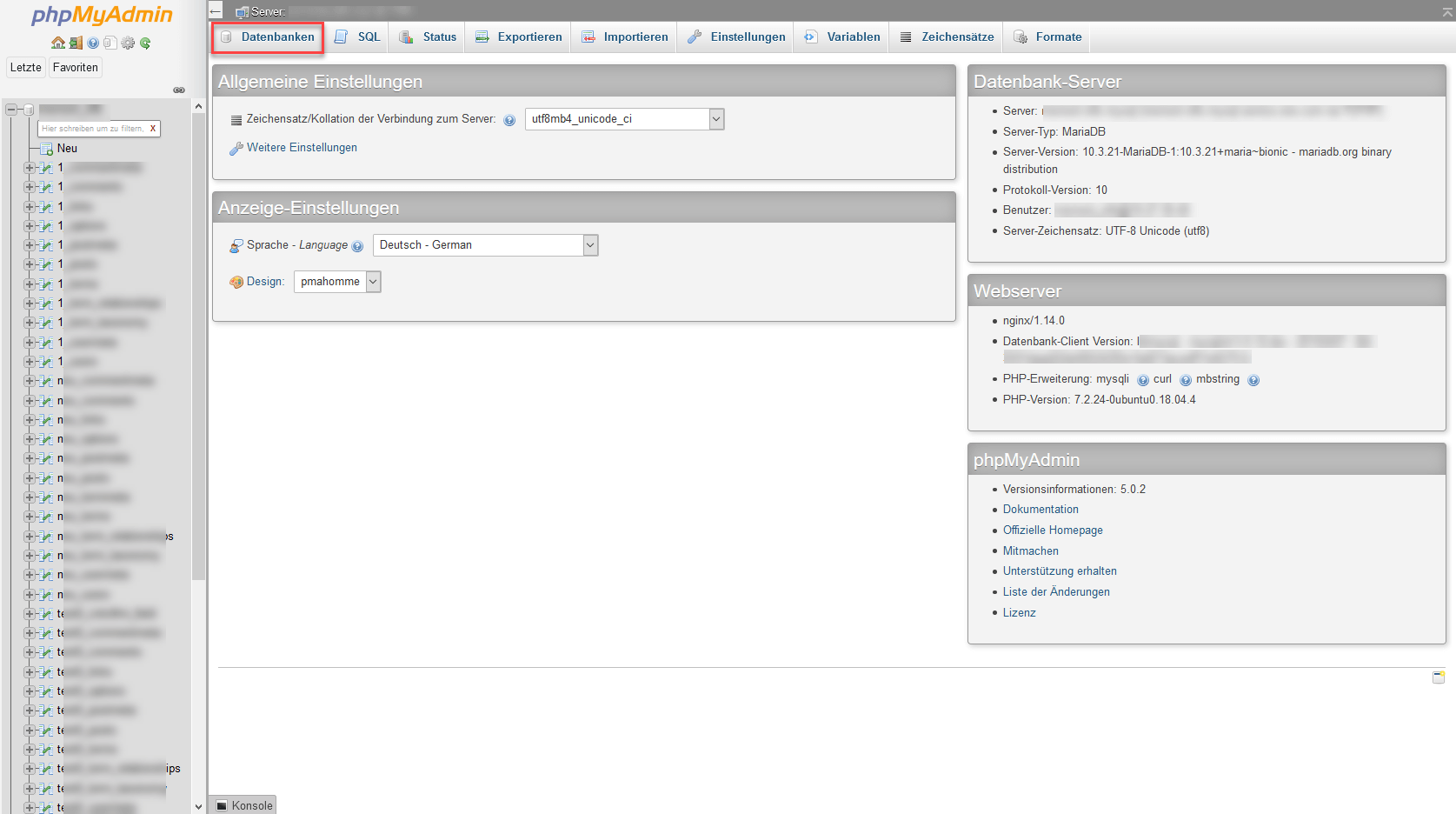Show the Favoriten tables list

click(76, 68)
